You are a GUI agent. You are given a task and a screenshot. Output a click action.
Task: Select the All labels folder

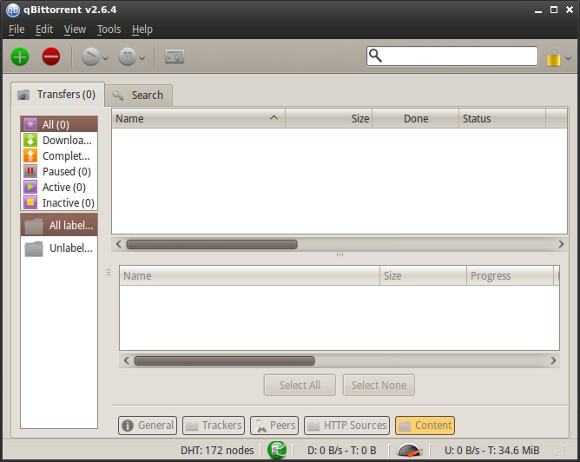(x=59, y=225)
